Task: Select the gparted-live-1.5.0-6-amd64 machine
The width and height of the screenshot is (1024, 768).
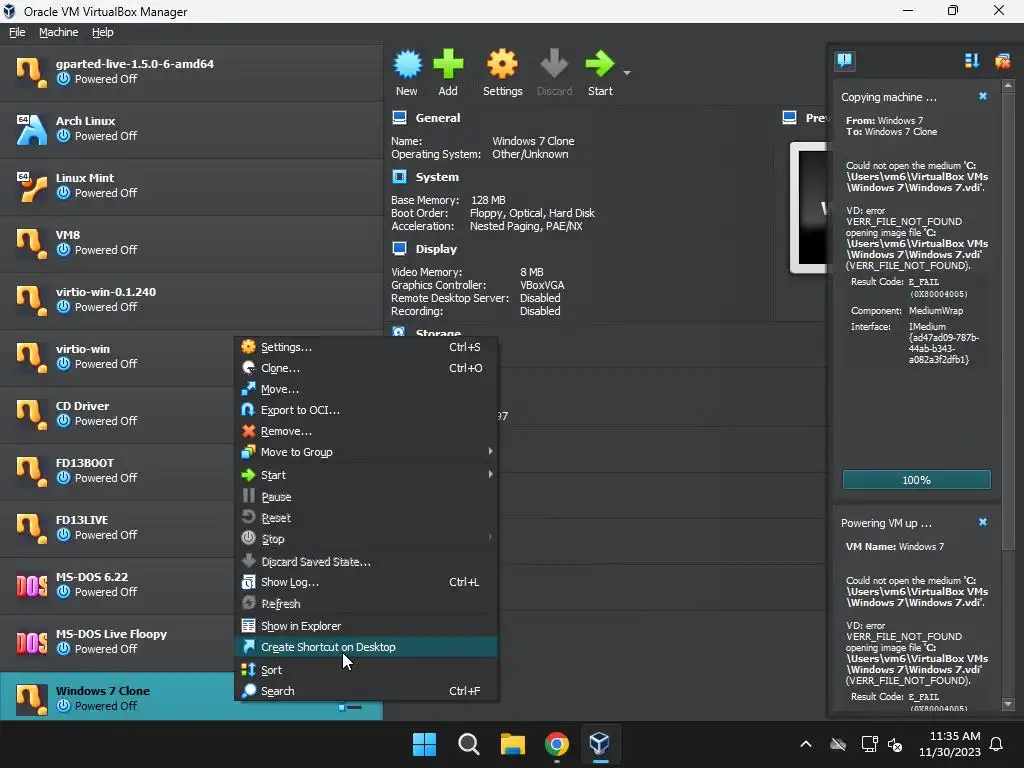Action: [x=191, y=72]
